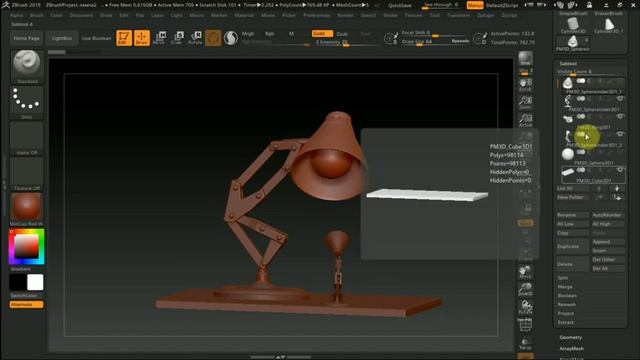Expand the Extract section
Image resolution: width=640 pixels, height=360 pixels.
coord(566,323)
